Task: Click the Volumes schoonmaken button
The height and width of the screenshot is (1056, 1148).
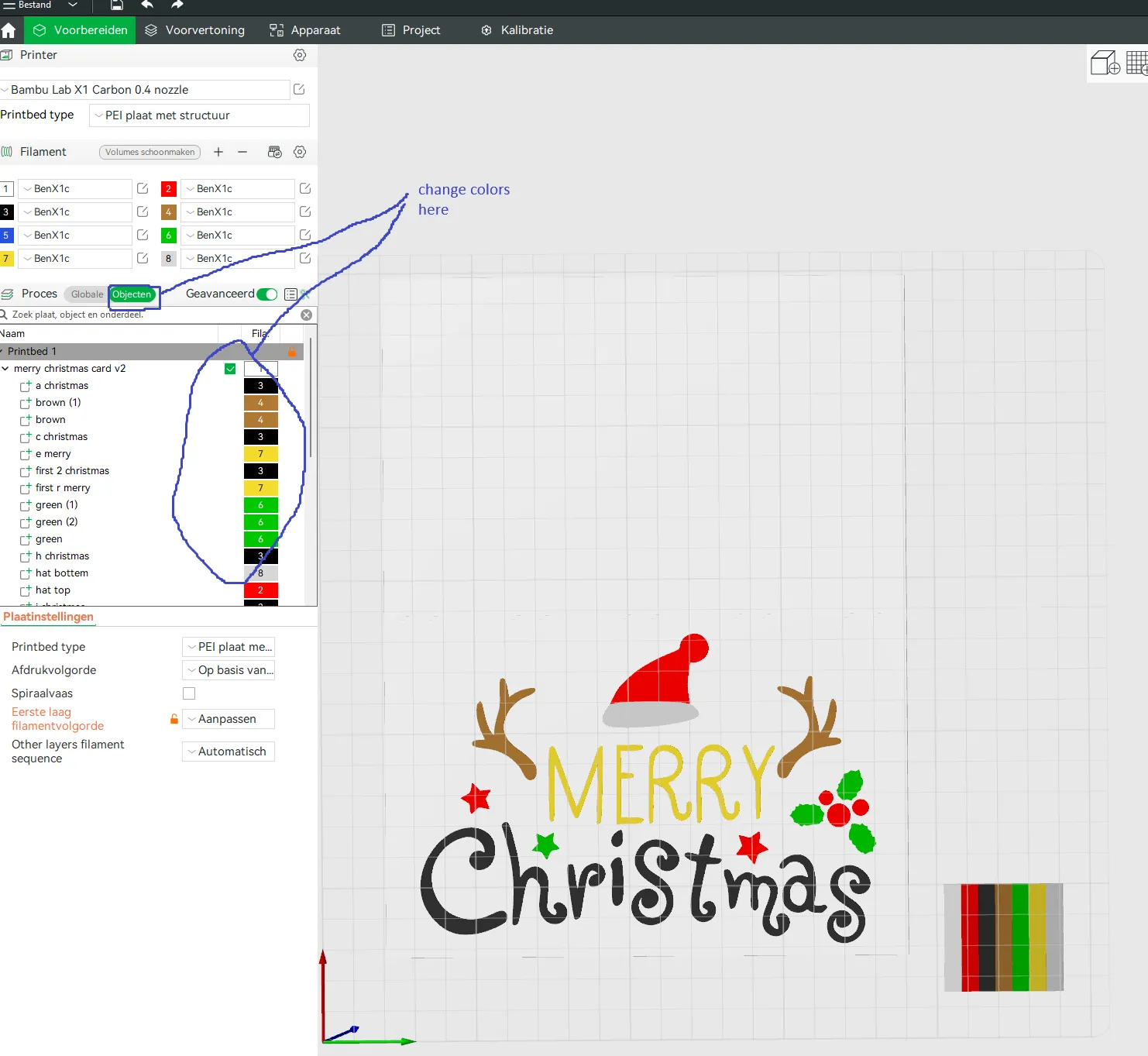Action: click(150, 152)
